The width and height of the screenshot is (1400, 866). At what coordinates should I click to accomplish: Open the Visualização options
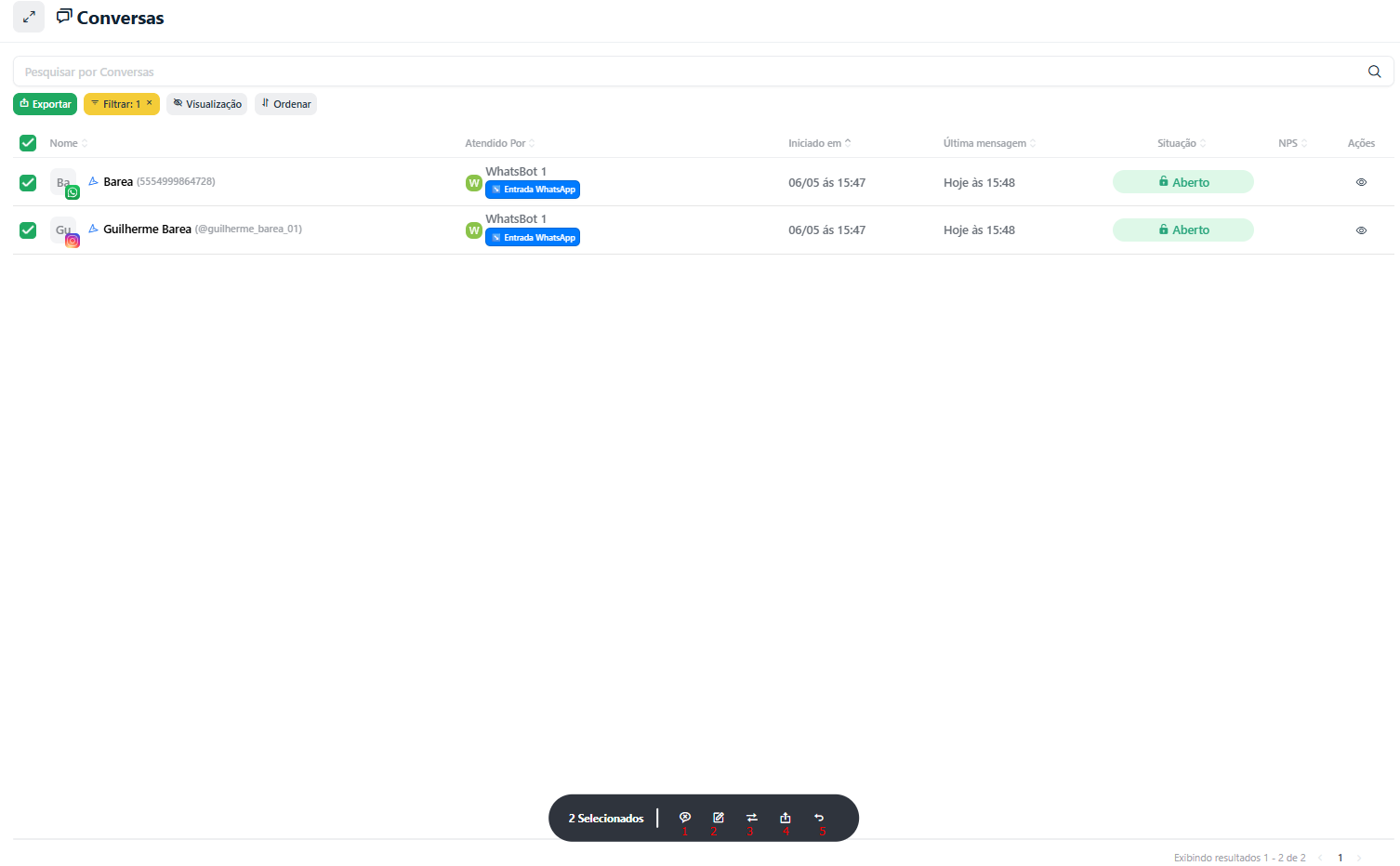207,104
